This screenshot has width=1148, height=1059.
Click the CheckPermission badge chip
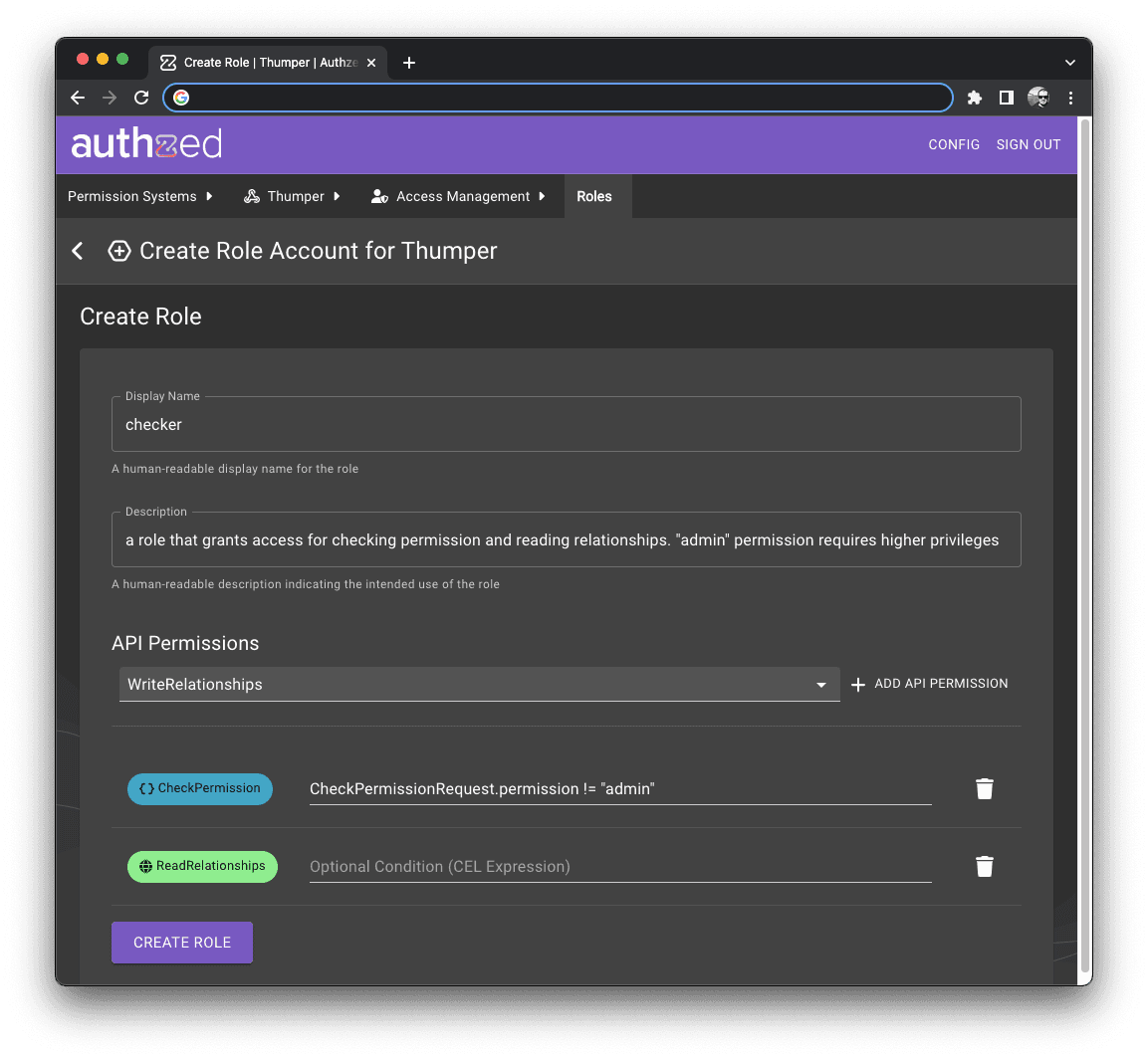[199, 788]
